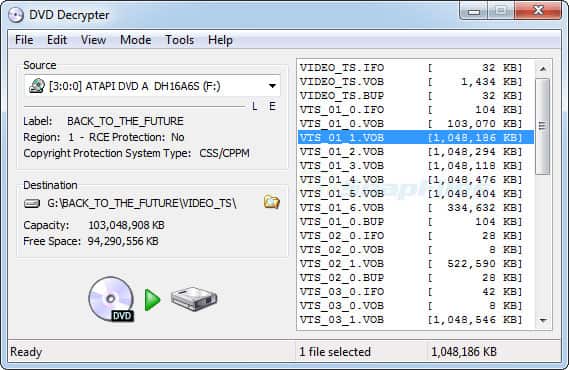Select VIDEO_TS.IFO in the file list
Viewport: 569px width, 370px height.
point(416,68)
